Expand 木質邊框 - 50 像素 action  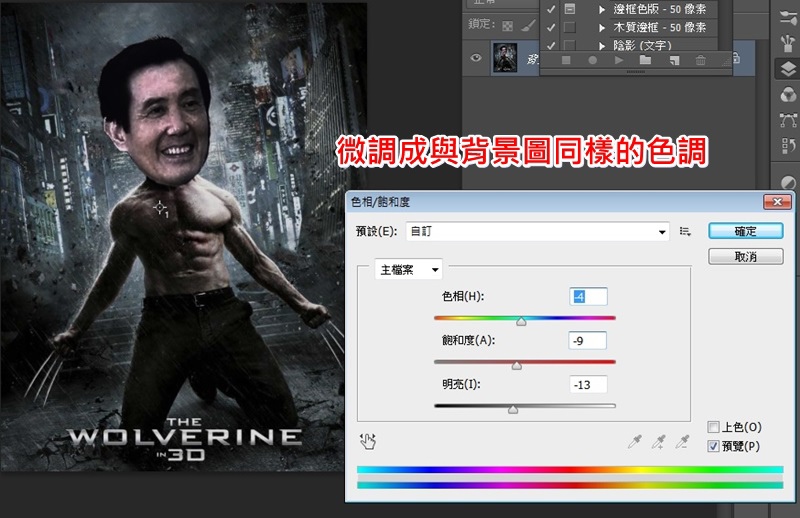pyautogui.click(x=602, y=28)
